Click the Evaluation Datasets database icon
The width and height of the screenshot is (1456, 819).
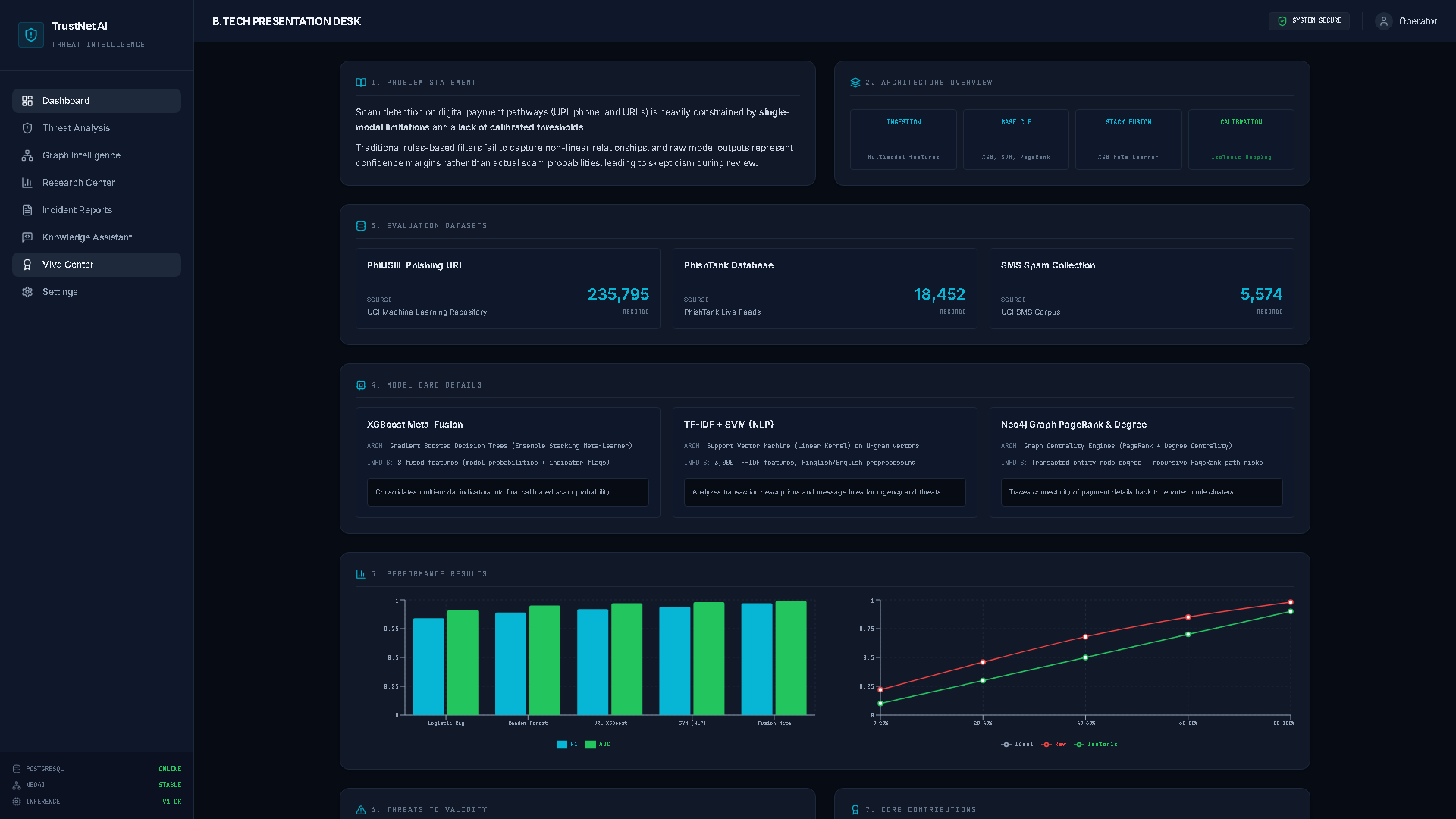click(361, 226)
